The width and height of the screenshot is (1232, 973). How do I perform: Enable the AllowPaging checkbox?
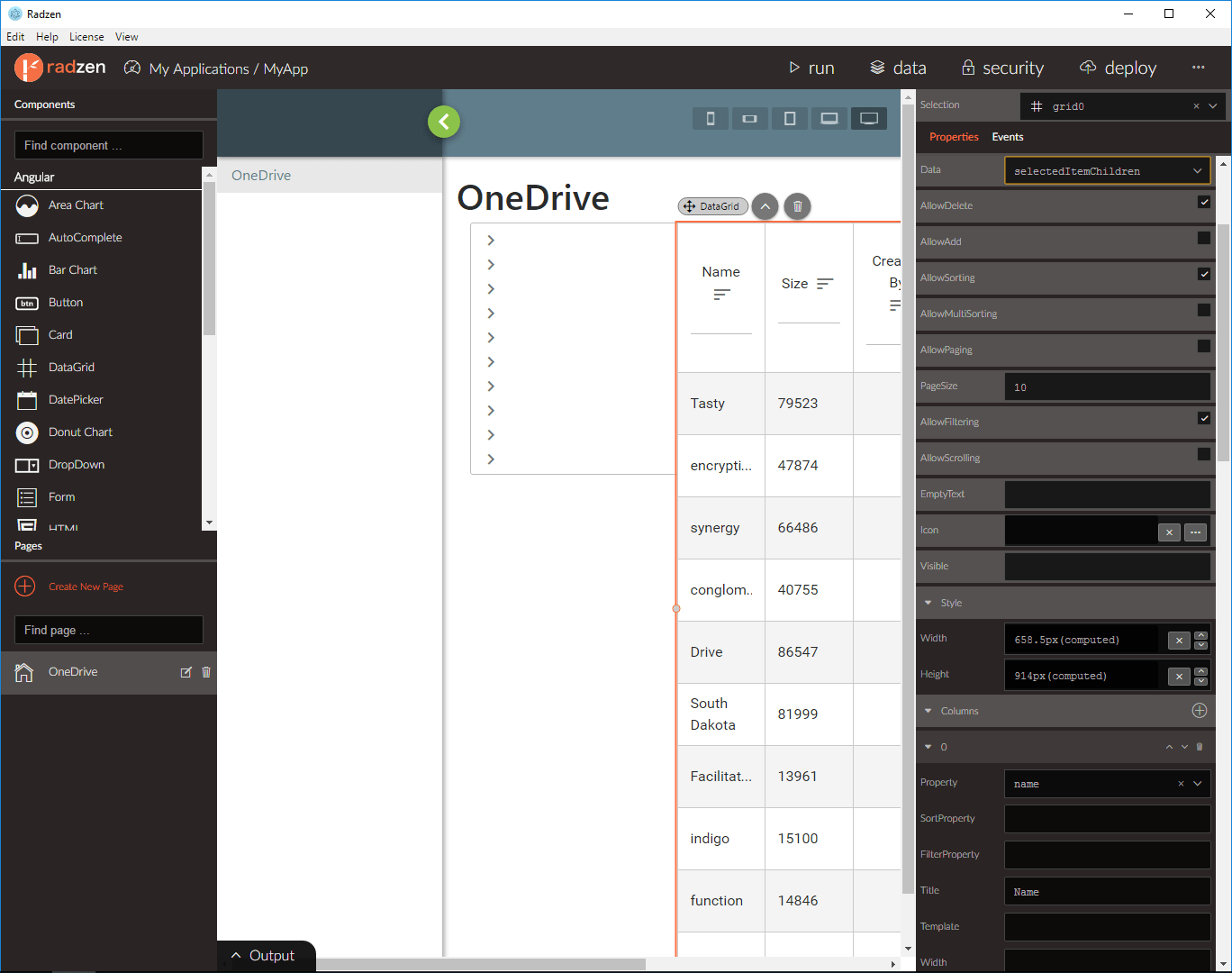pyautogui.click(x=1203, y=347)
